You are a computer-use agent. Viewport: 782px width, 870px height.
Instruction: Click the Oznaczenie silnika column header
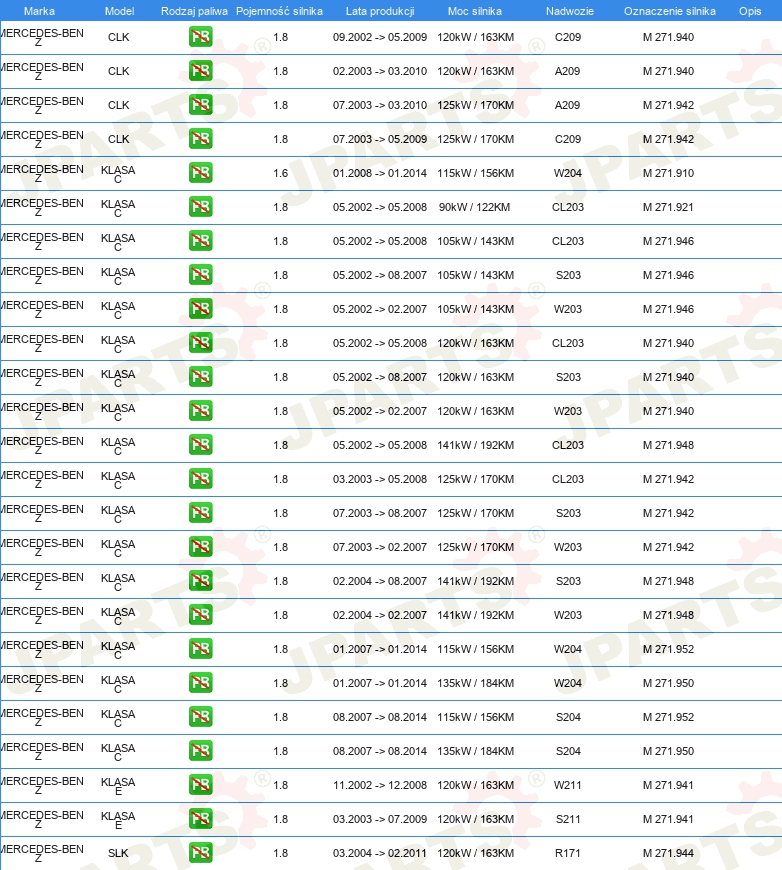669,11
